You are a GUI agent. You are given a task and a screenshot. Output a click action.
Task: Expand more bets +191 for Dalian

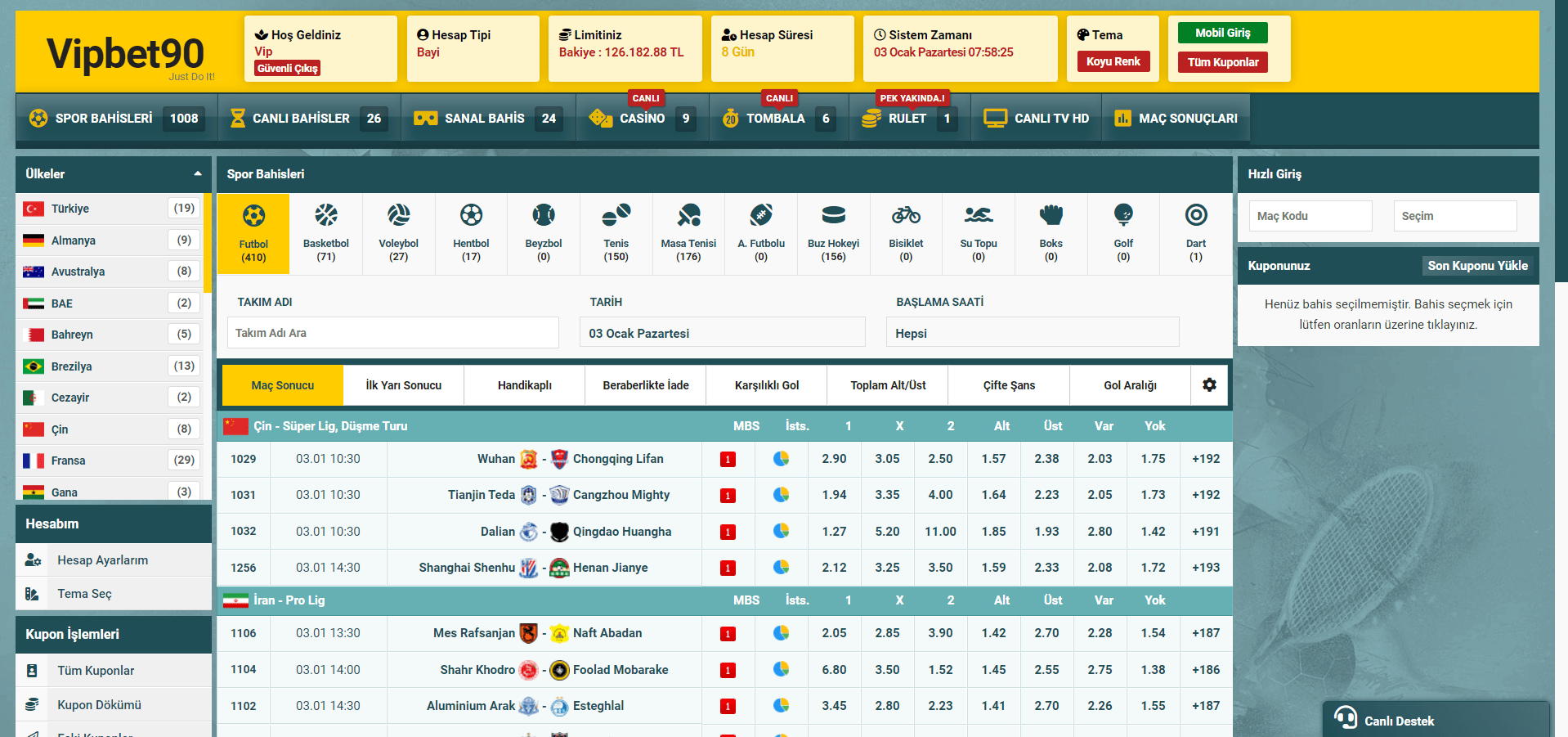pyautogui.click(x=1206, y=531)
